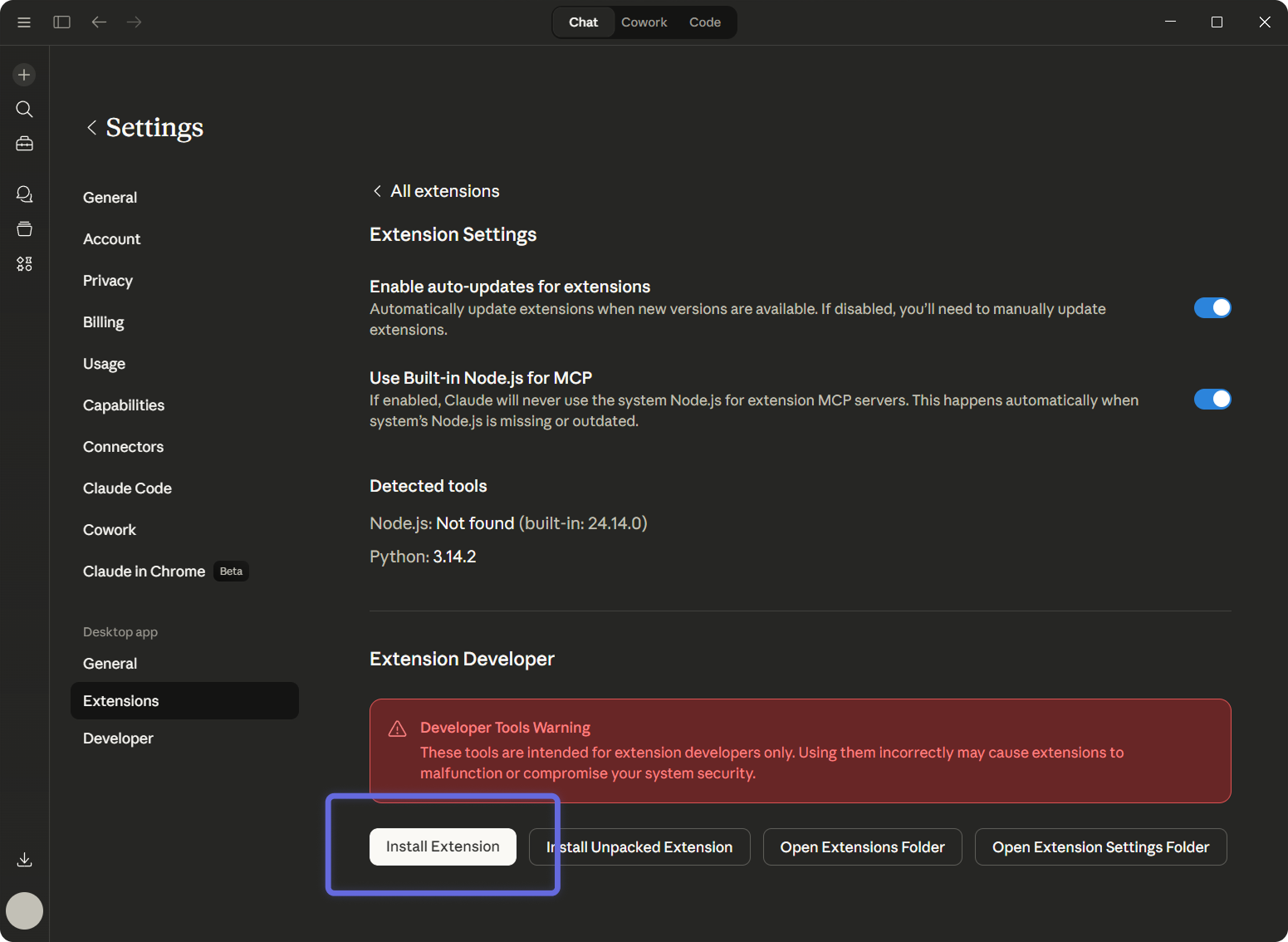Open the hamburger menu at top left
The image size is (1288, 942).
(24, 22)
